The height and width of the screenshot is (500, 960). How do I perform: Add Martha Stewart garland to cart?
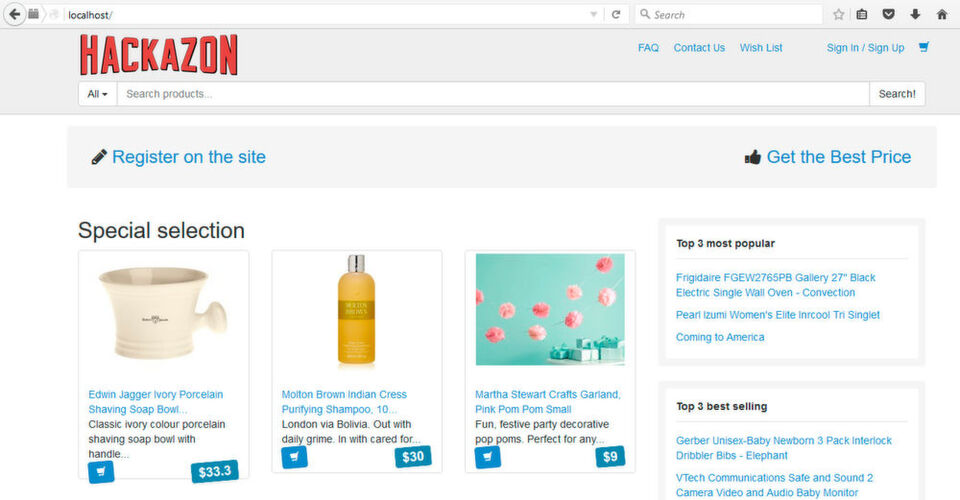[x=487, y=457]
